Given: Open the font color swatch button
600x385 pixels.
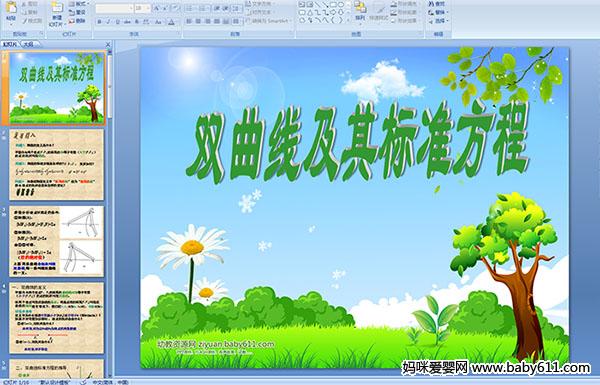Looking at the screenshot, I should (x=171, y=22).
